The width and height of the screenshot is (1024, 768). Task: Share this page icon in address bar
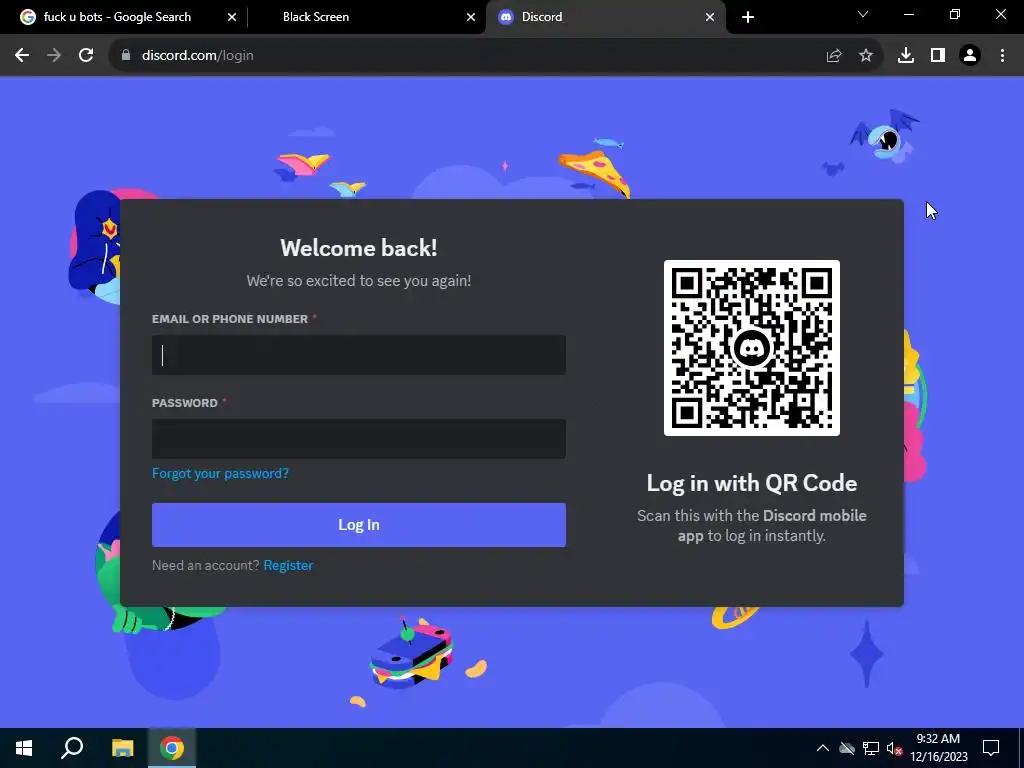point(834,56)
